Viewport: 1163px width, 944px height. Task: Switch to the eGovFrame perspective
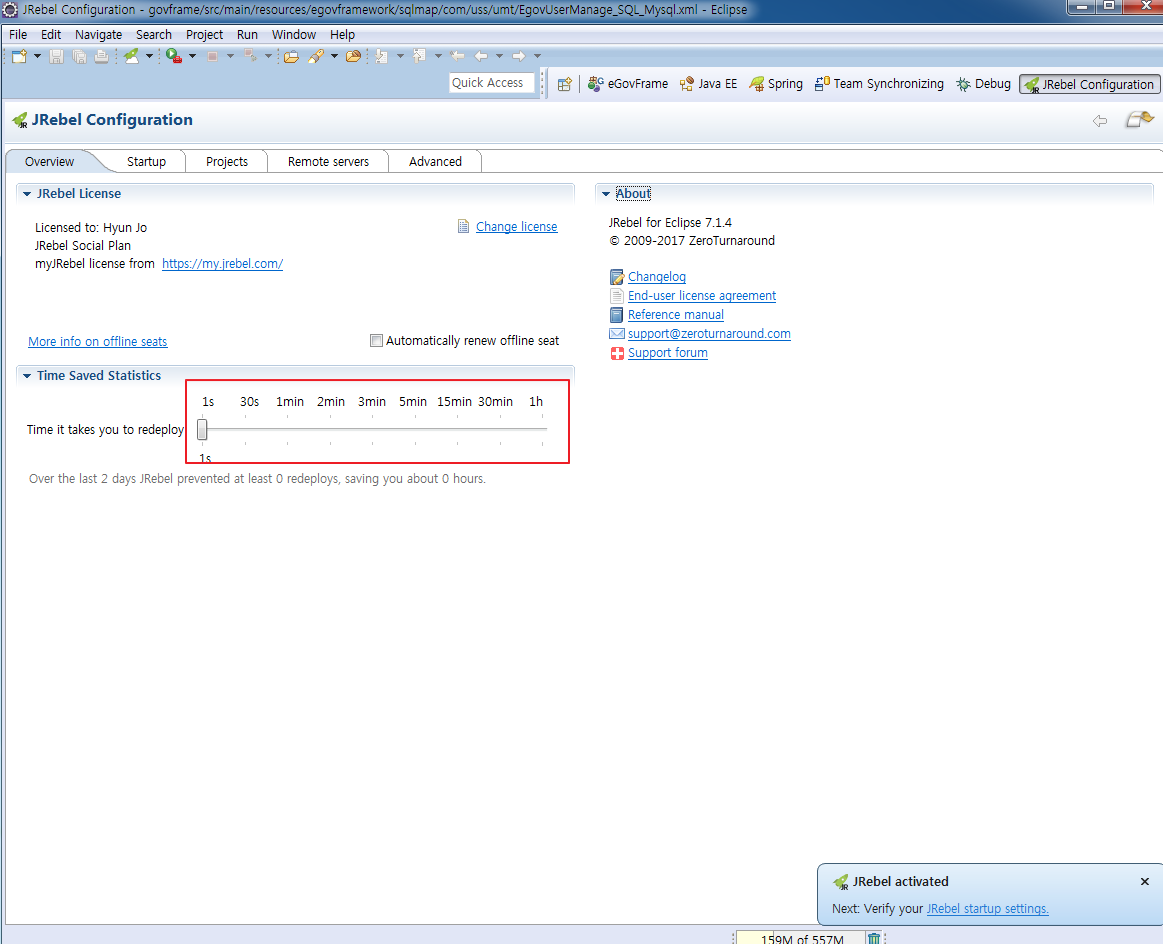pyautogui.click(x=627, y=84)
